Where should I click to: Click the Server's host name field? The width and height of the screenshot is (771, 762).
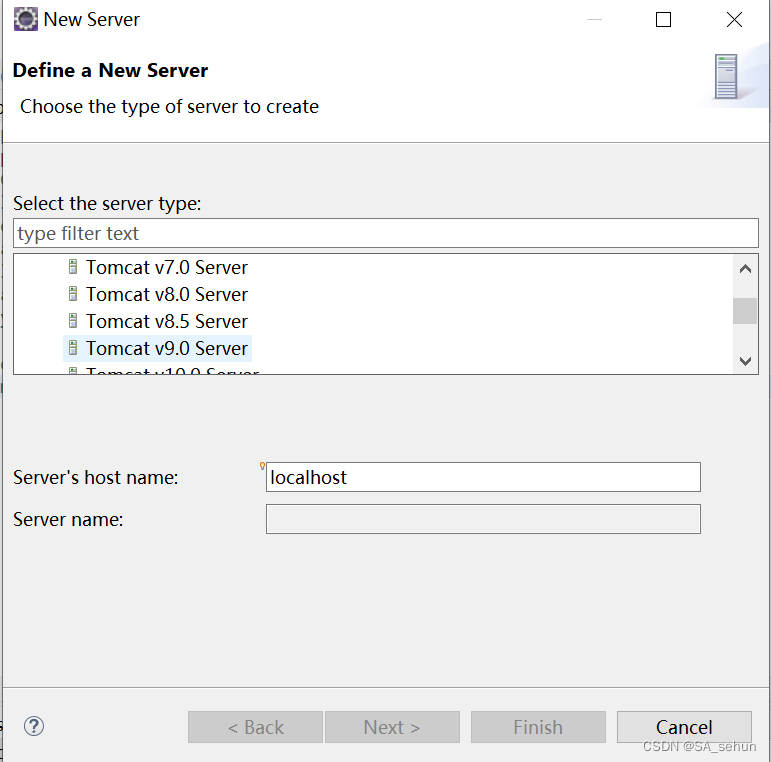483,477
